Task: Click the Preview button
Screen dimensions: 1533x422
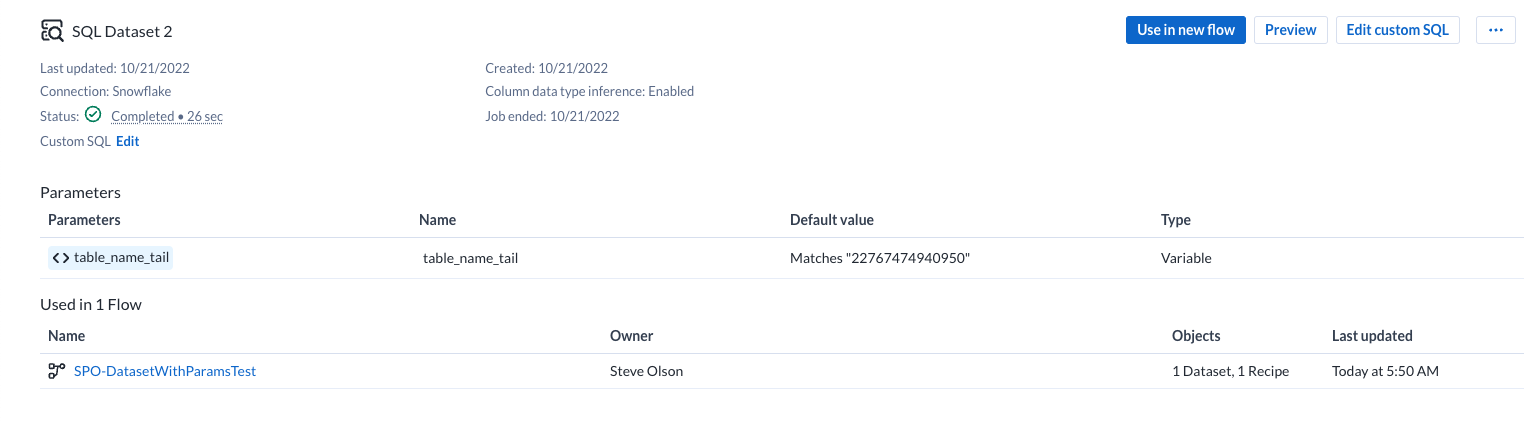Action: (x=1290, y=30)
